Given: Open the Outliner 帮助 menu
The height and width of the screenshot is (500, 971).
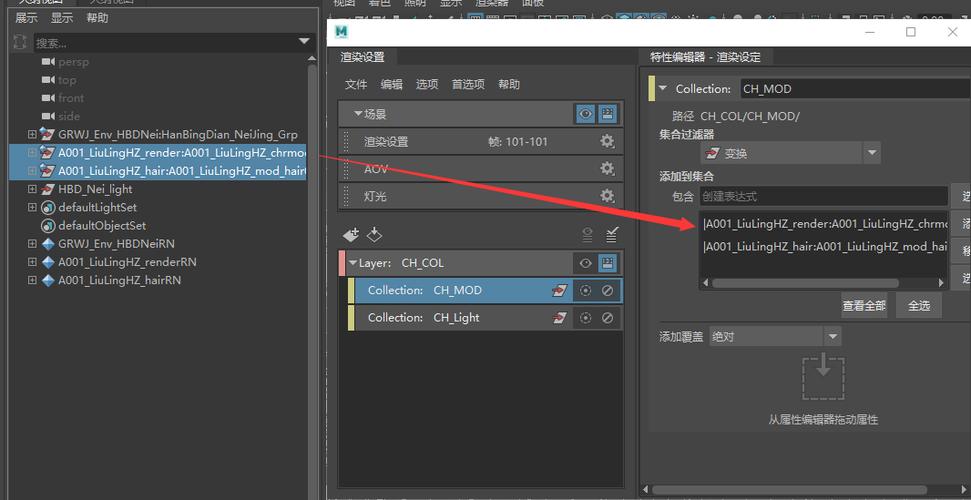Looking at the screenshot, I should pyautogui.click(x=97, y=18).
